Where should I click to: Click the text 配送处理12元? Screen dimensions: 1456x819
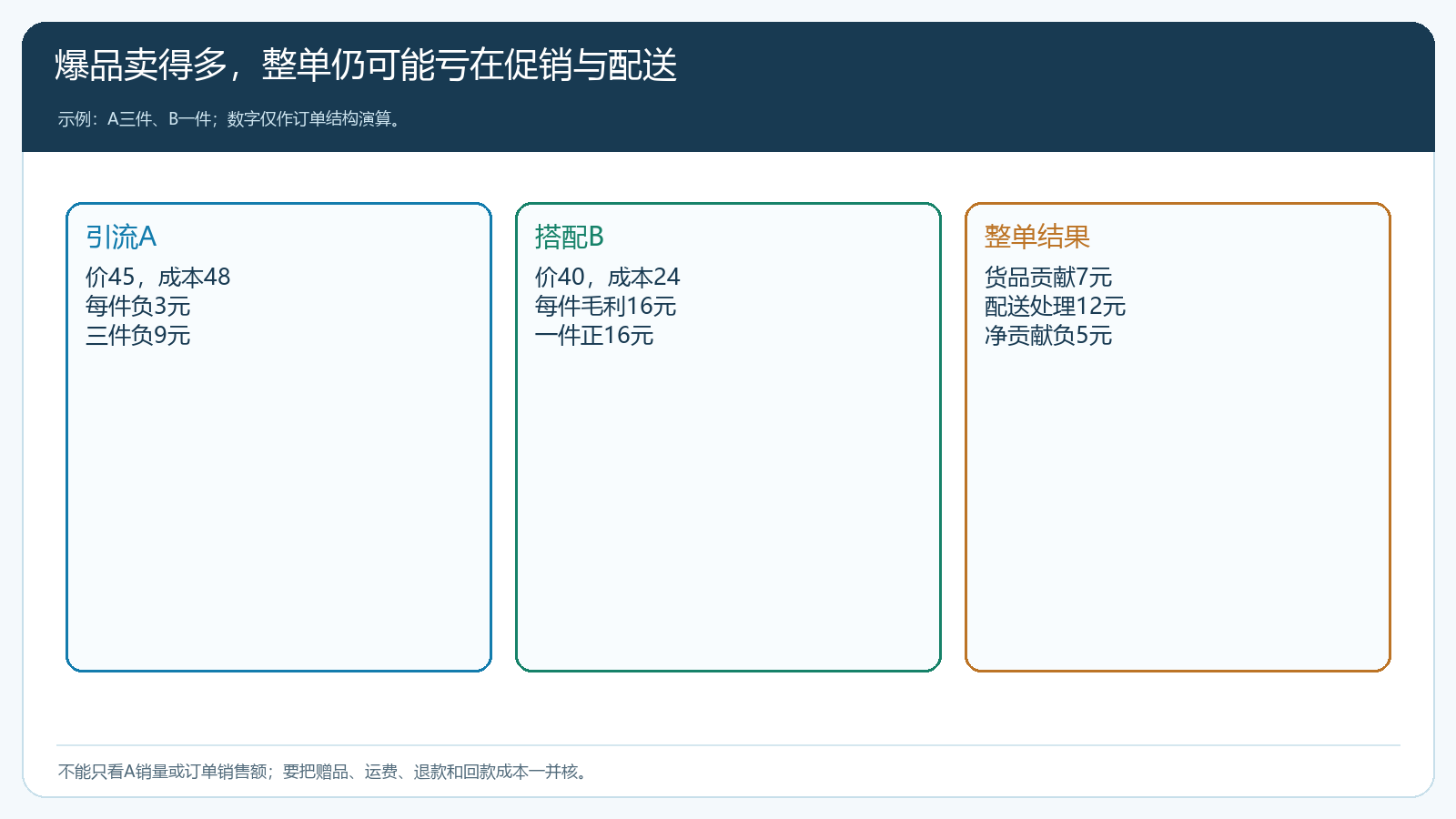1056,306
